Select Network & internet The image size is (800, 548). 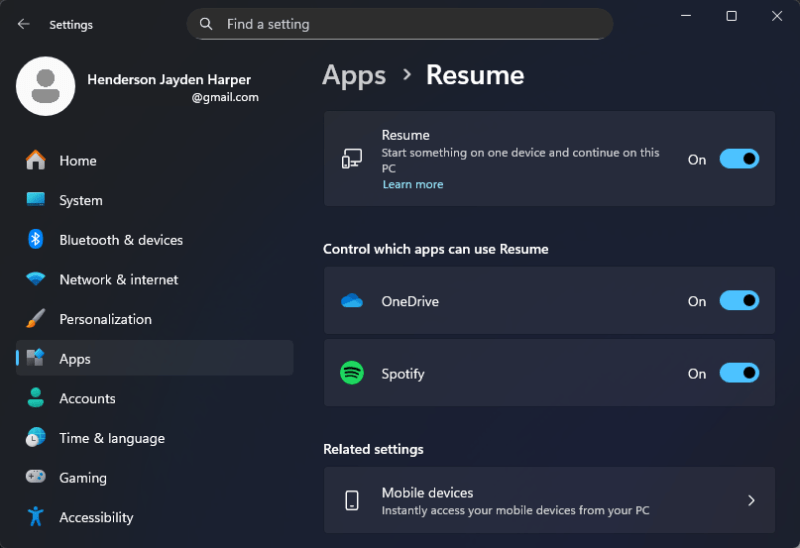coord(155,279)
